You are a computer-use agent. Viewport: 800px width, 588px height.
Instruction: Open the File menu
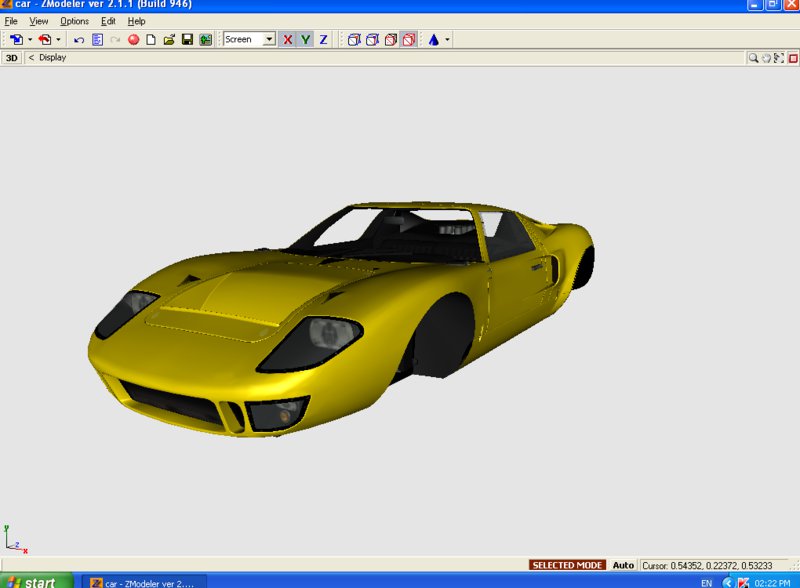11,21
